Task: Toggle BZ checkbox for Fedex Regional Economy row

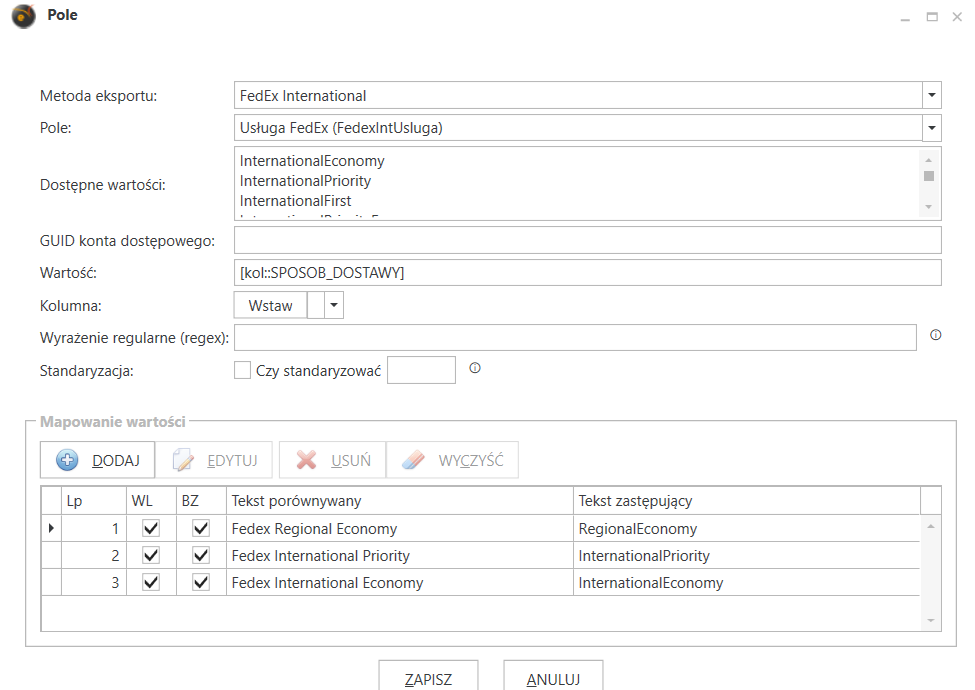Action: click(x=201, y=528)
